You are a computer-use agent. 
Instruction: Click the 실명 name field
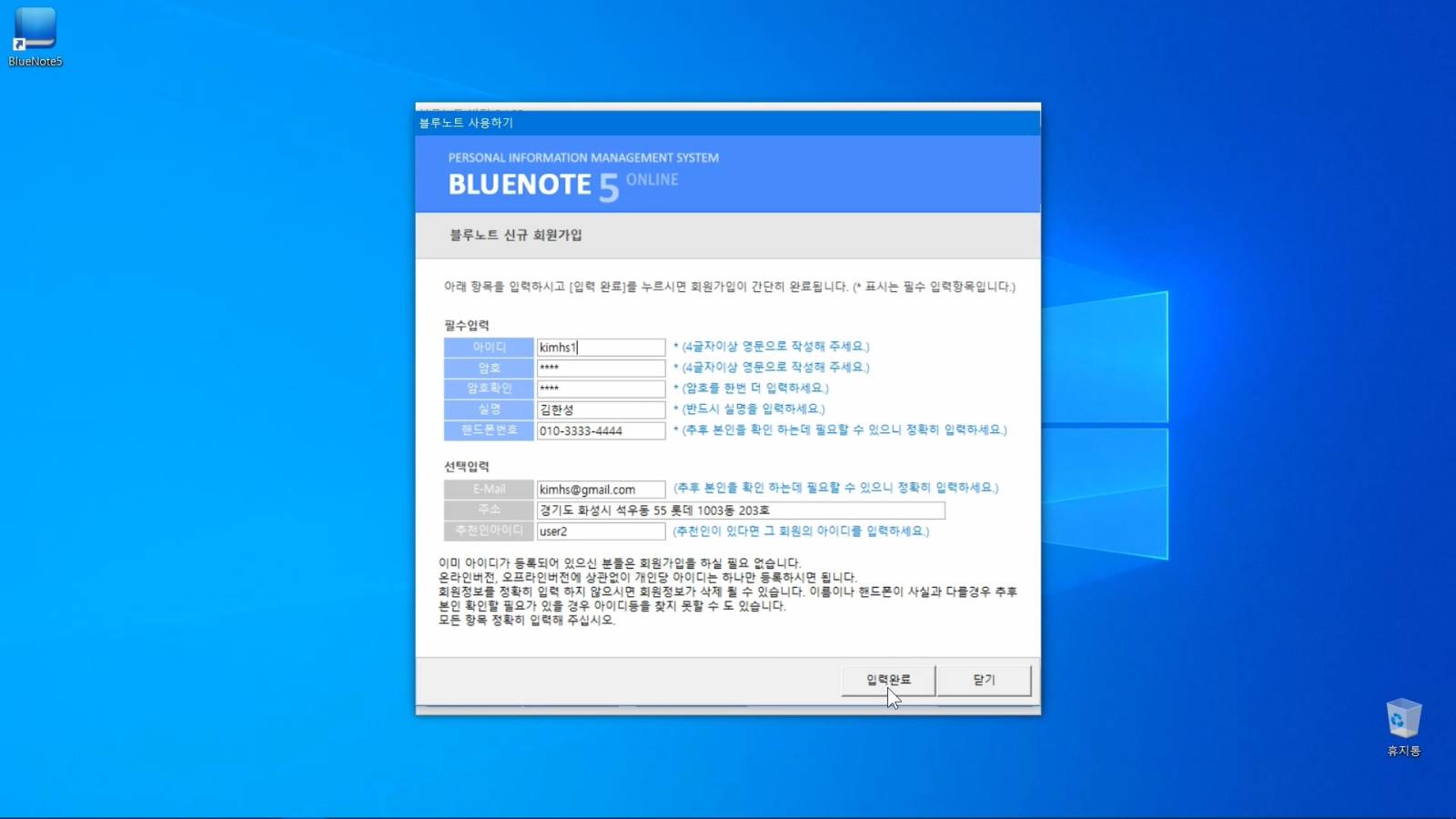tap(601, 409)
